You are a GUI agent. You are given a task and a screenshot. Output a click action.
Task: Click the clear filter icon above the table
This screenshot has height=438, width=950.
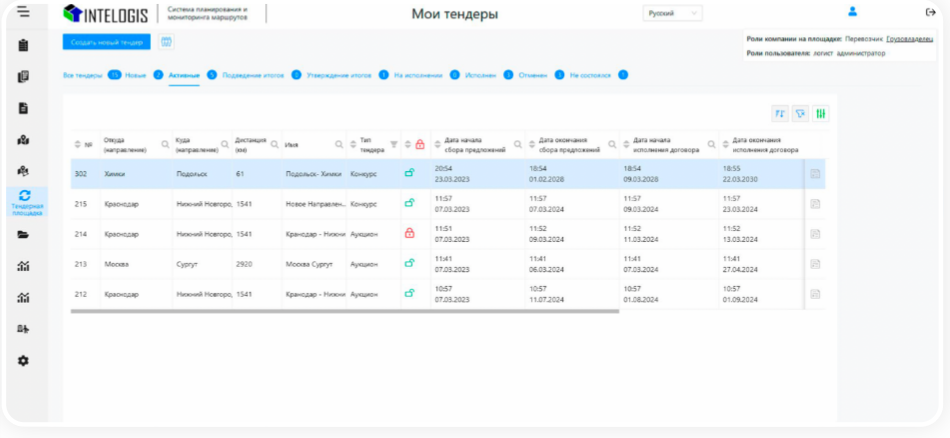[800, 114]
